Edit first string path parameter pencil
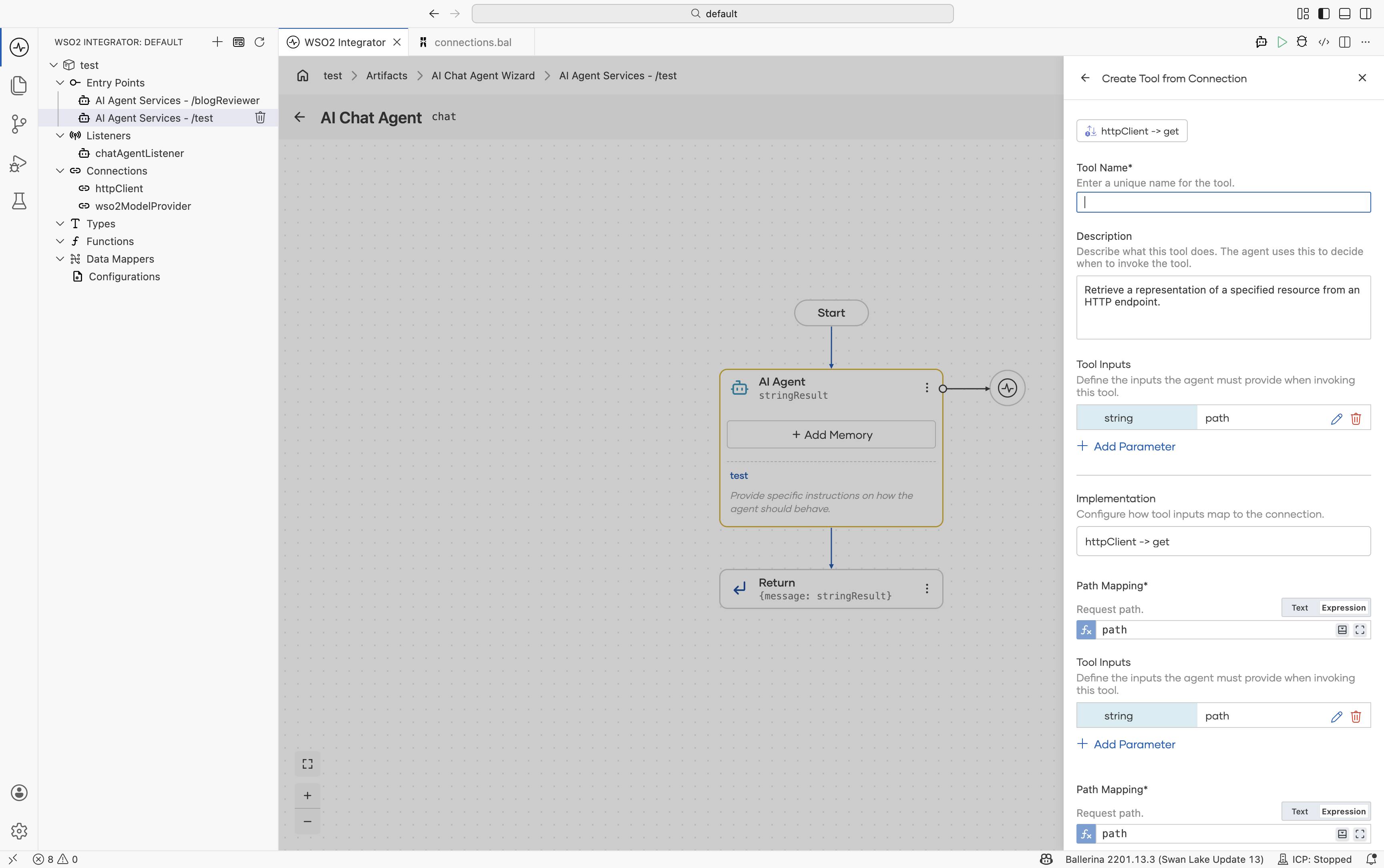 [x=1336, y=419]
